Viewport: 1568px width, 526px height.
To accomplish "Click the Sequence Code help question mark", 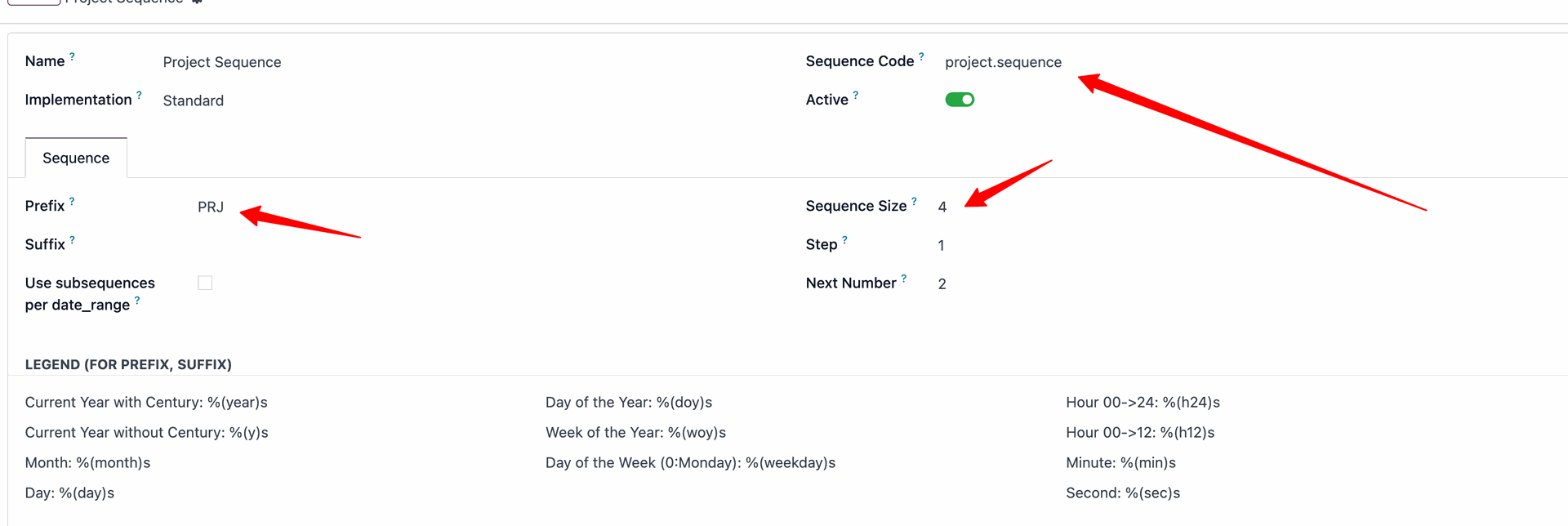I will (921, 56).
